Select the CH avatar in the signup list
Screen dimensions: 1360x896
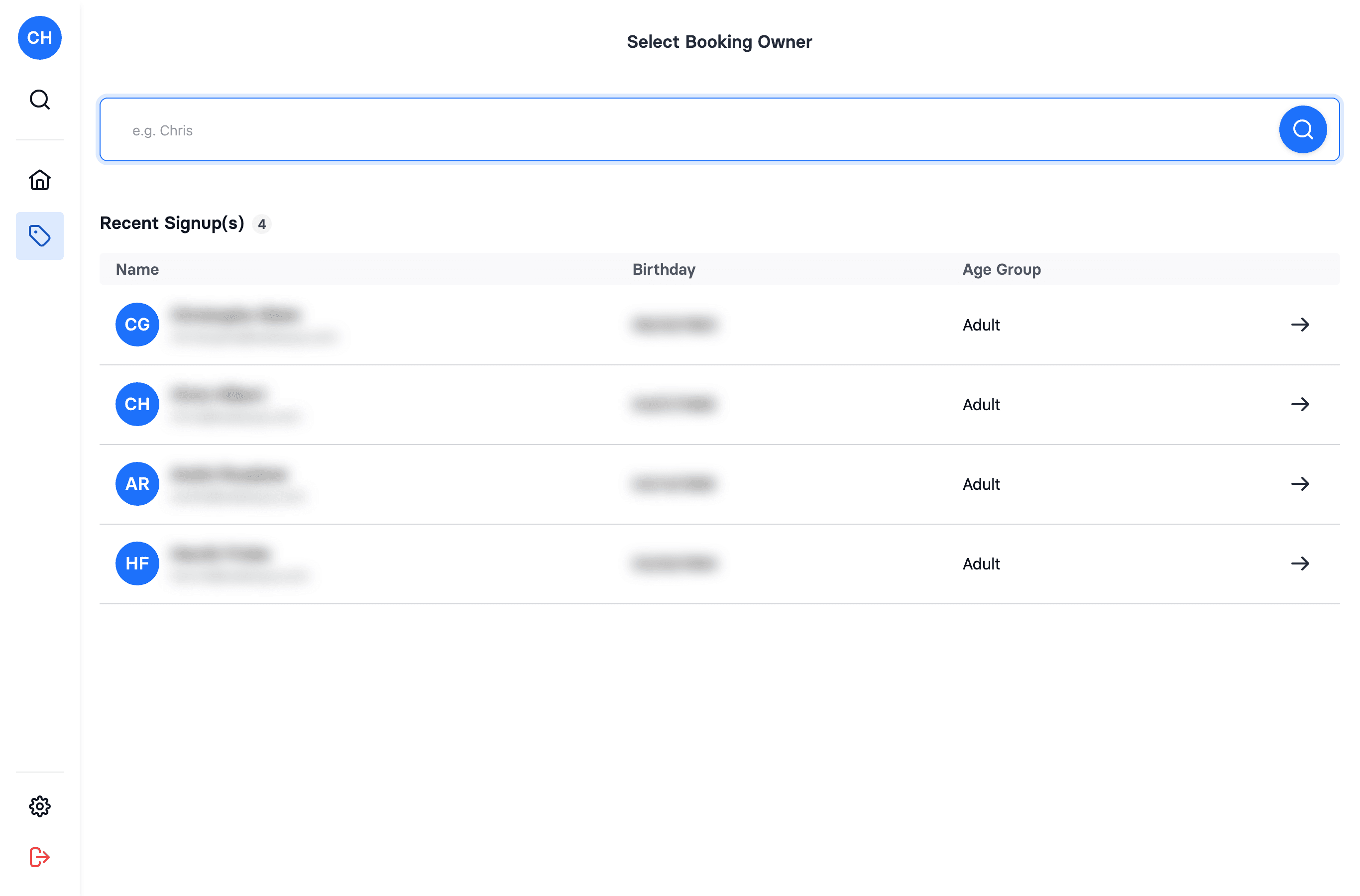pyautogui.click(x=137, y=404)
